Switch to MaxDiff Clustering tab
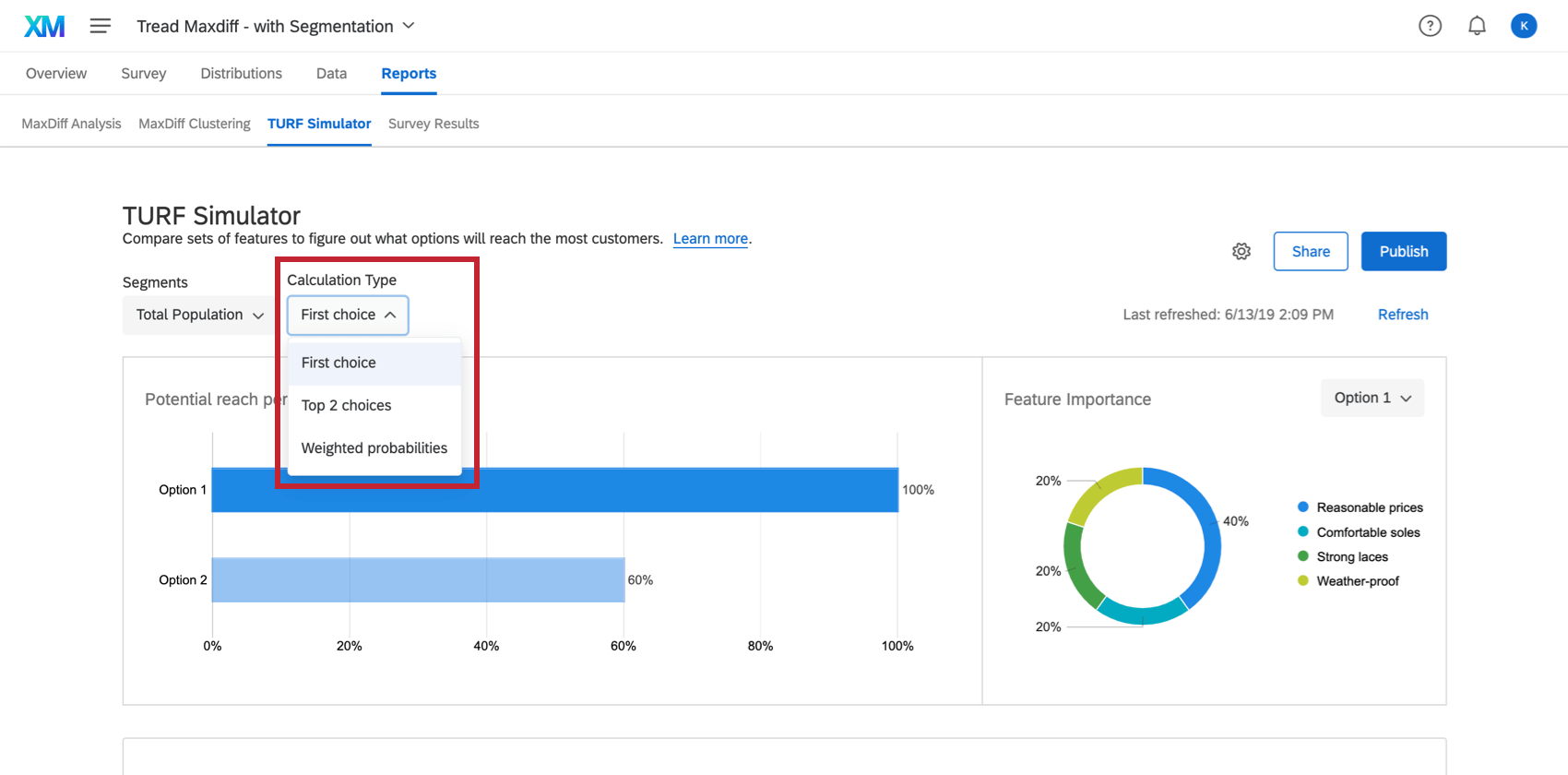 [195, 124]
